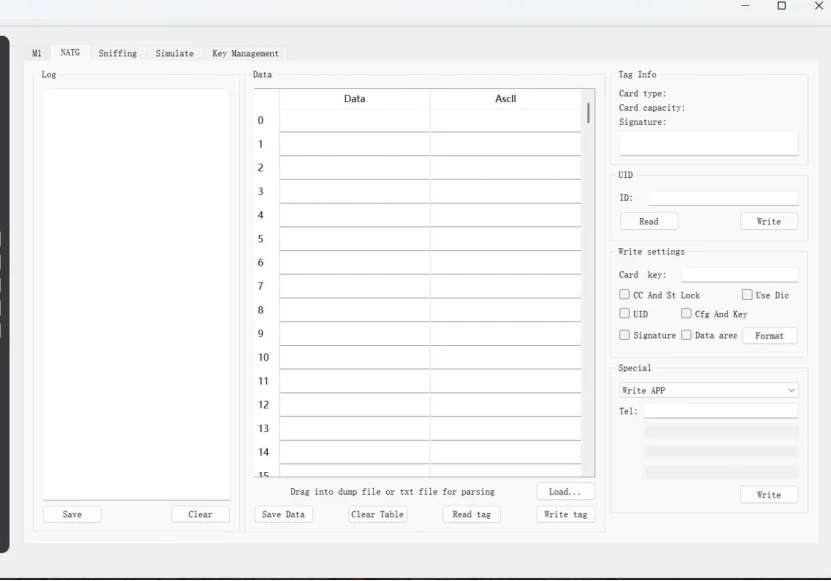831x581 pixels.
Task: Click Read in the UID section
Action: (x=649, y=222)
